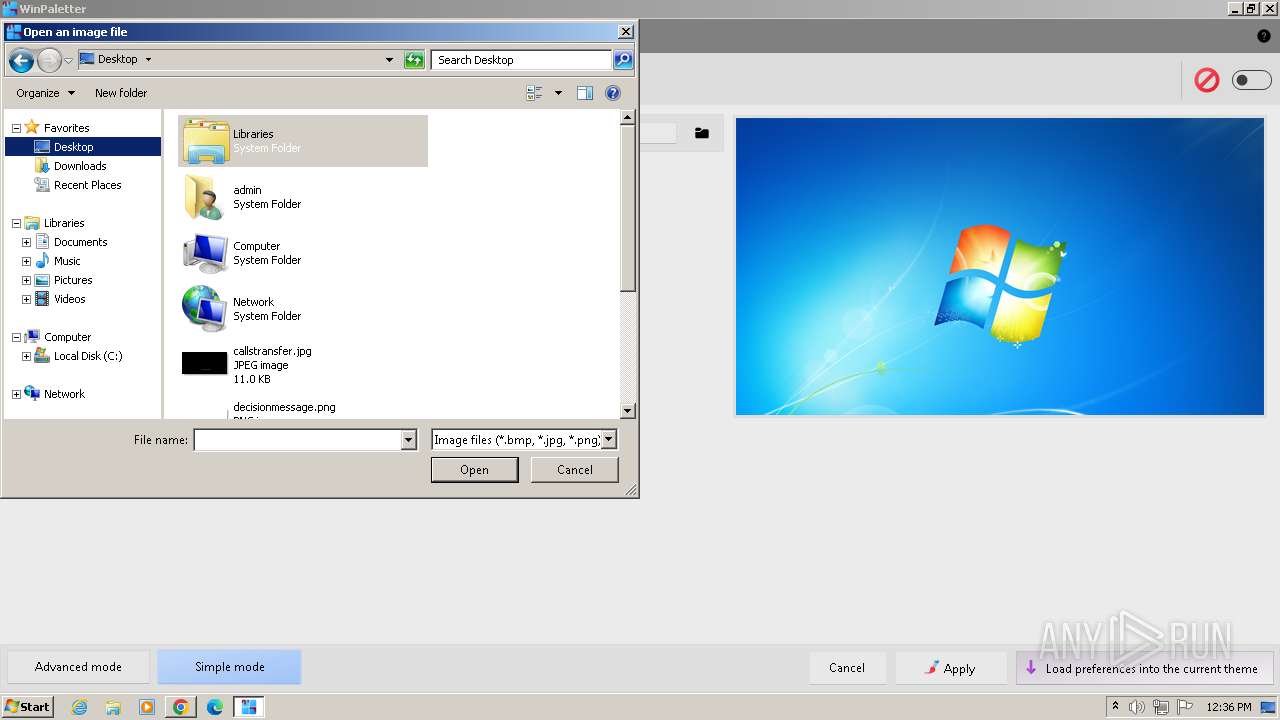The width and height of the screenshot is (1280, 720).
Task: Expand the Music library node
Action: point(26,261)
